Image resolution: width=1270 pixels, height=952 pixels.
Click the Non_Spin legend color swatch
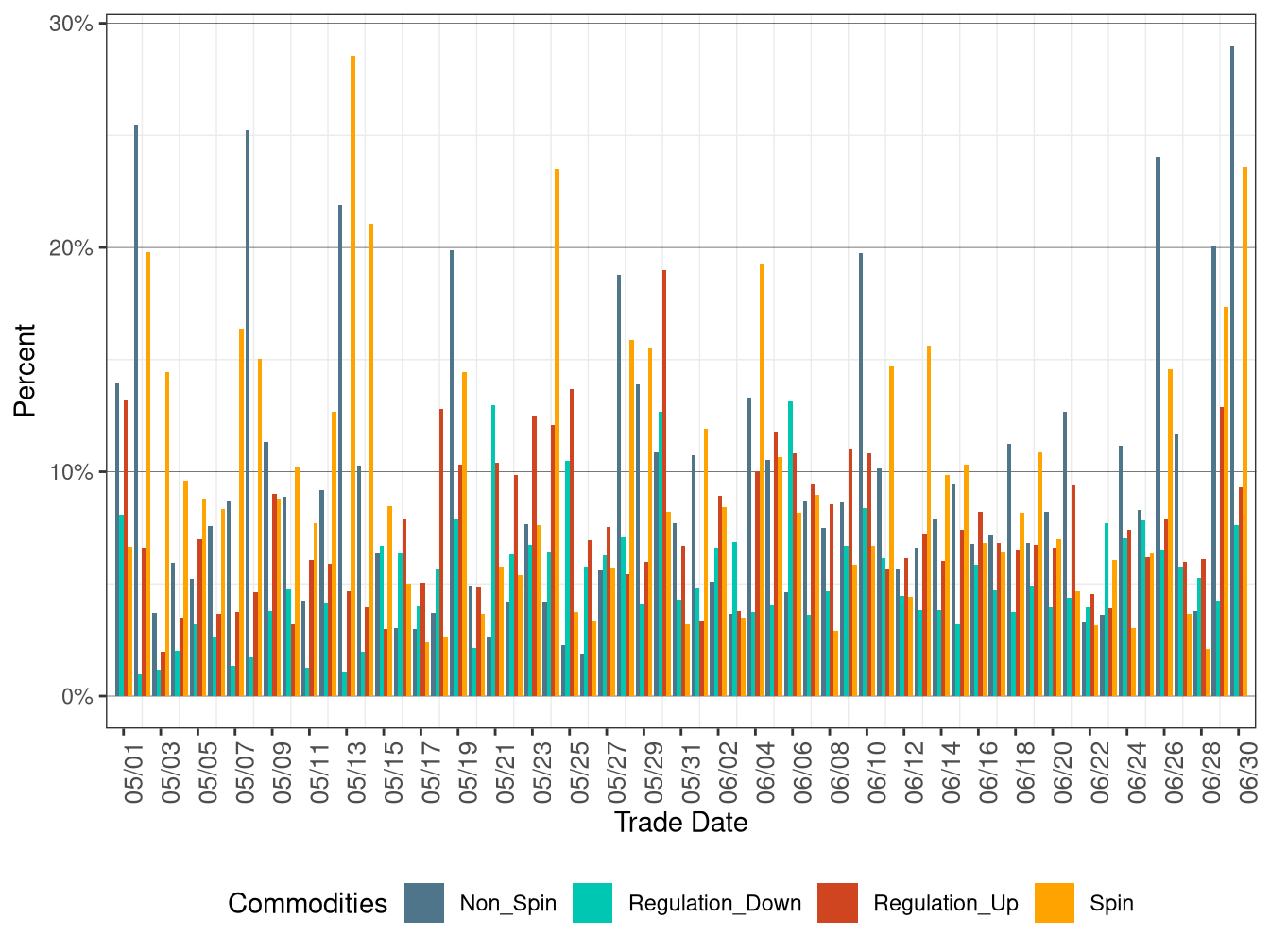(424, 903)
